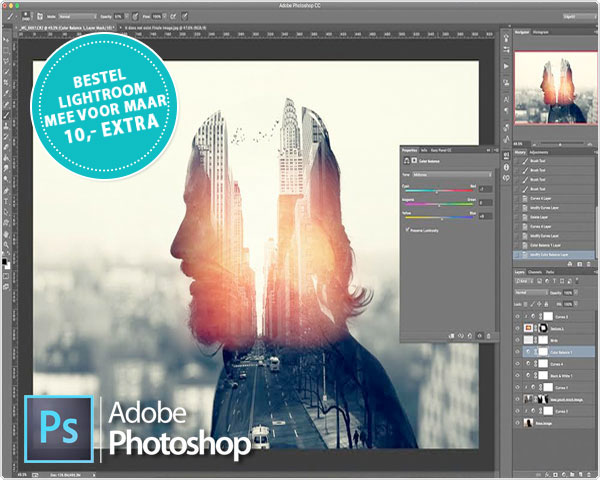Delete the current history state
This screenshot has height=480, width=600.
(x=589, y=264)
